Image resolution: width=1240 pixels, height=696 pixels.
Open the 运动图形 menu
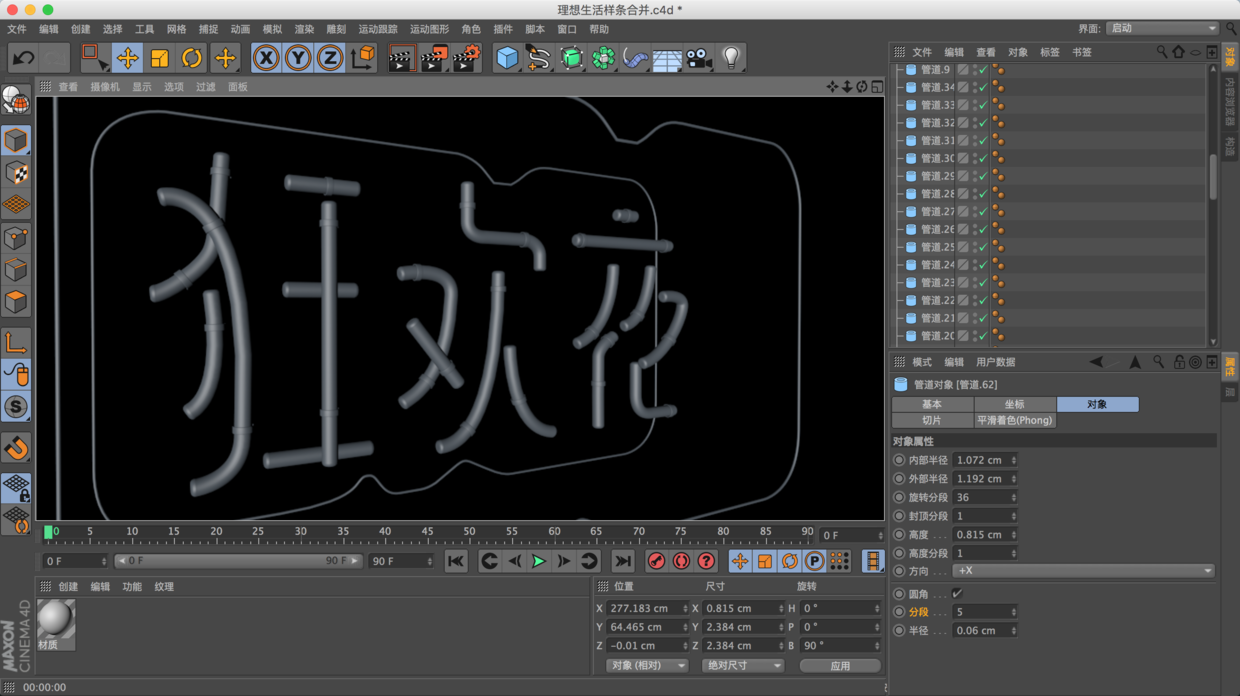(x=429, y=30)
